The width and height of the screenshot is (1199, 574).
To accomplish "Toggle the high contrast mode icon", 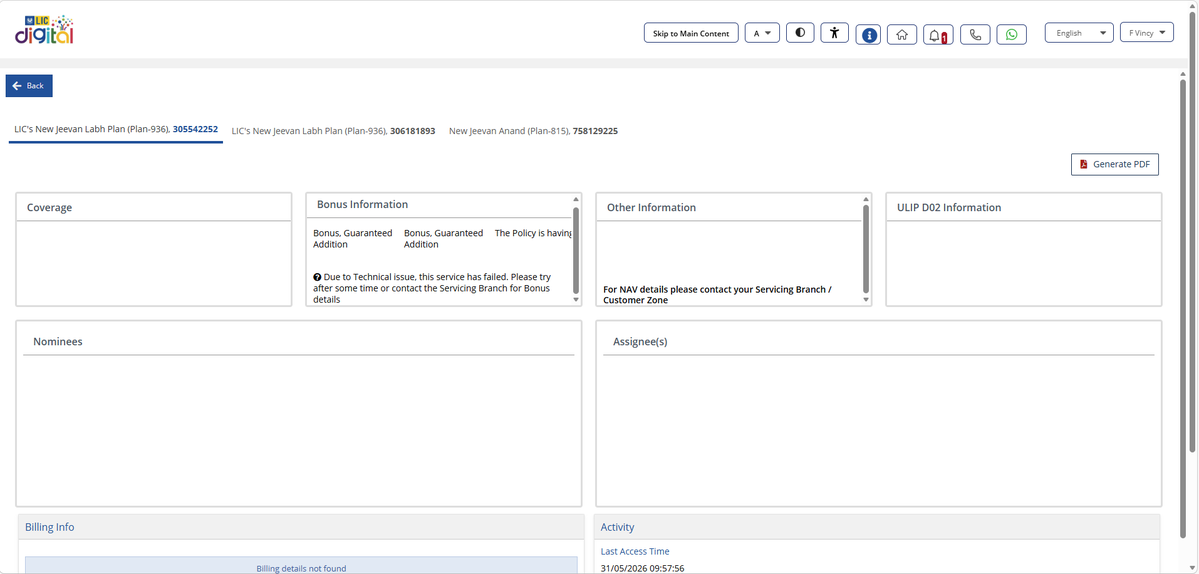I will click(x=800, y=33).
